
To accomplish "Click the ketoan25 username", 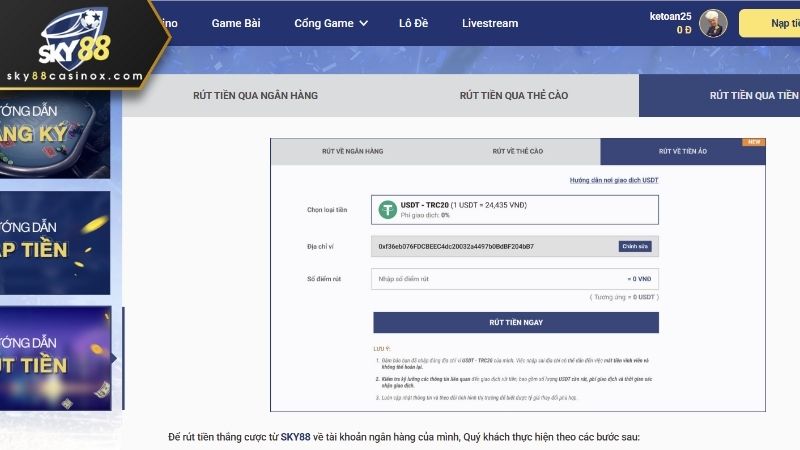I will click(670, 16).
